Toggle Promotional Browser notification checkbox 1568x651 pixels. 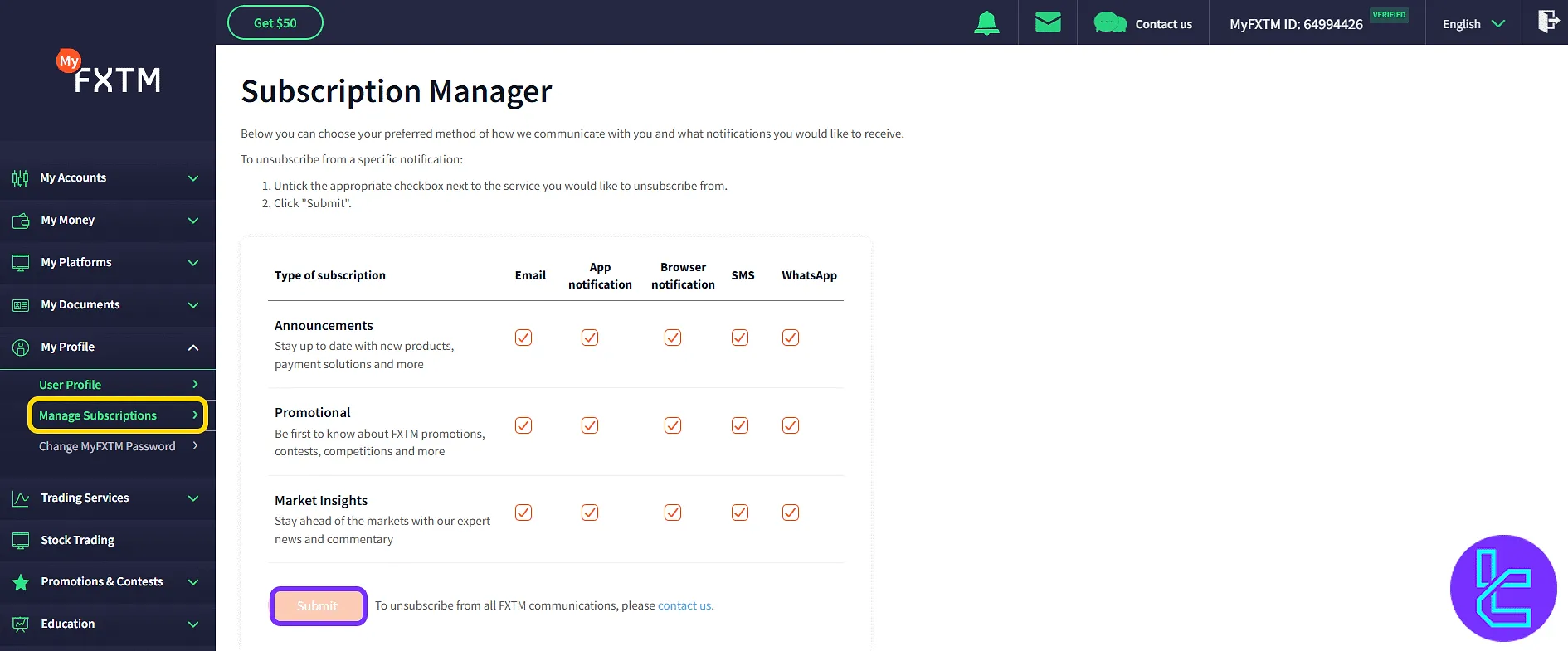(673, 425)
